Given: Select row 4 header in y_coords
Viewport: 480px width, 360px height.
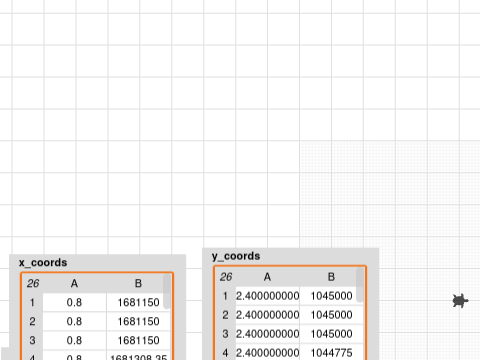Looking at the screenshot, I should click(225, 352).
